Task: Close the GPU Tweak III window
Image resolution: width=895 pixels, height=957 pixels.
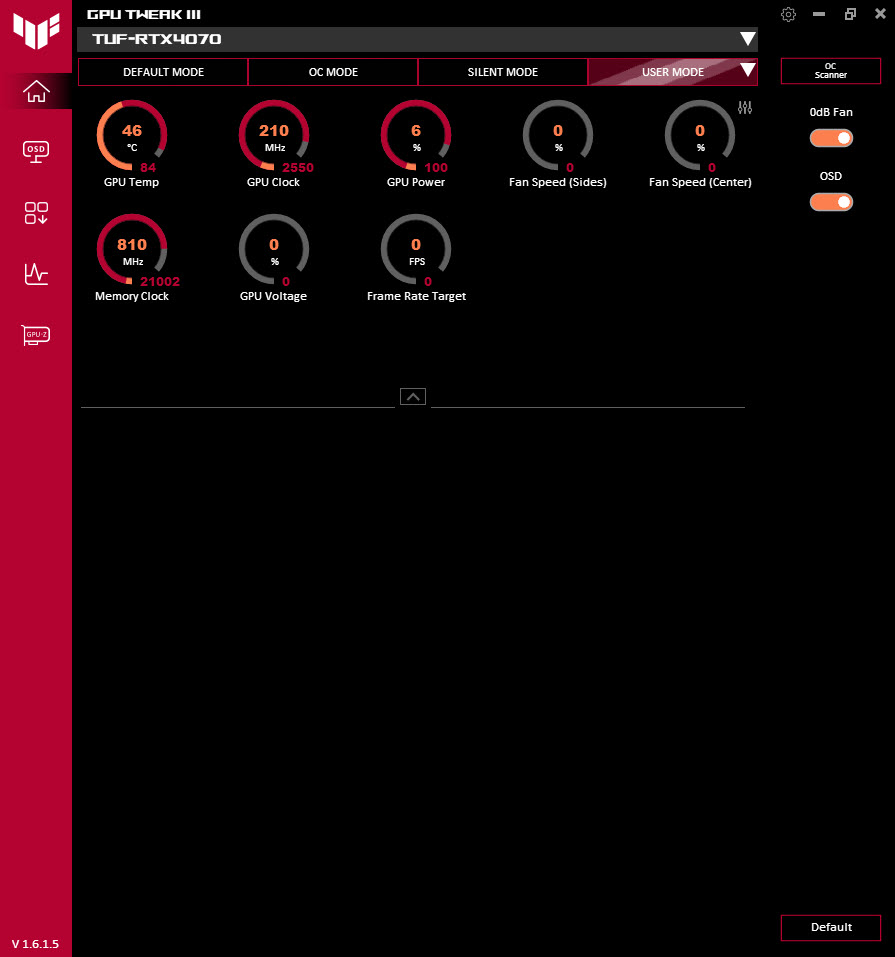Action: (880, 13)
